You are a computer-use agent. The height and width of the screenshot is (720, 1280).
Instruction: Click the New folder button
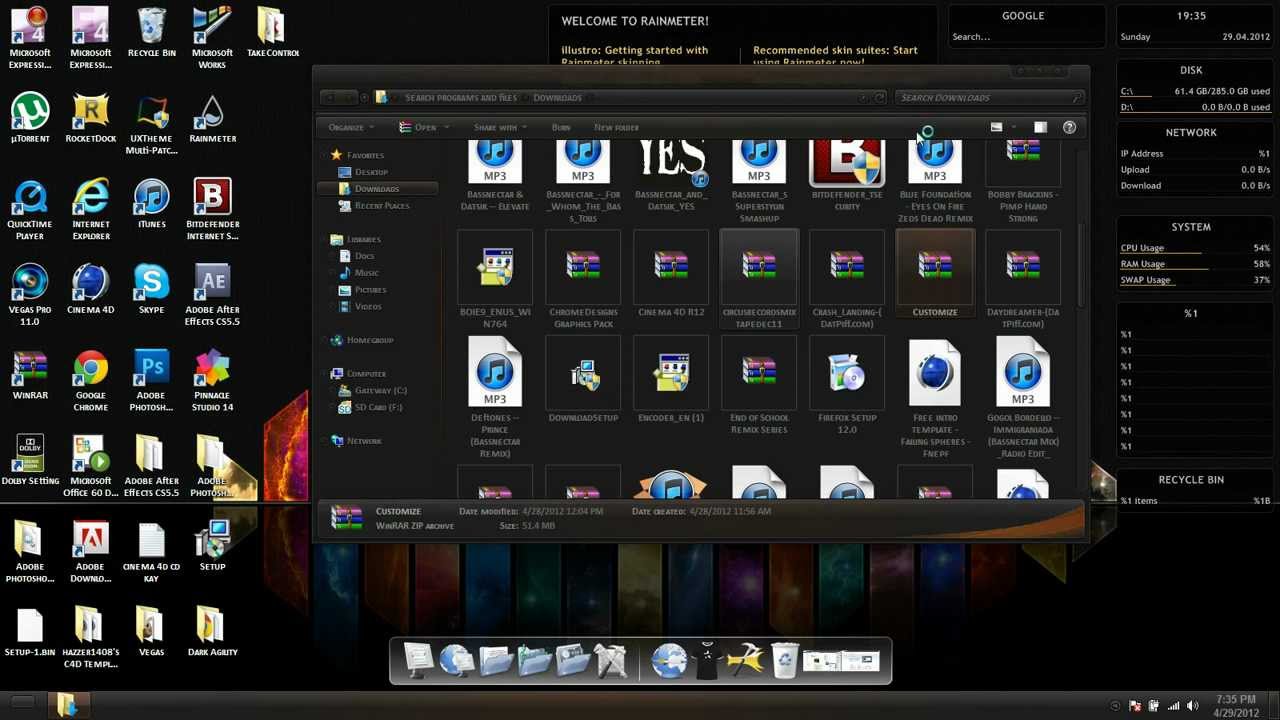coord(616,127)
